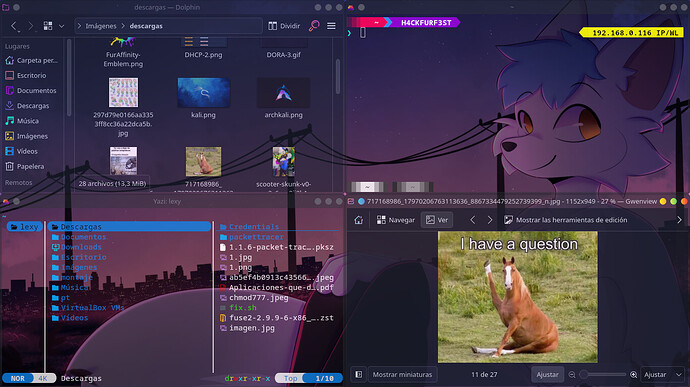Viewport: 690px width, 387px height.
Task: Click the Imágenes breadcrumb in Dolphin
Action: coord(101,26)
